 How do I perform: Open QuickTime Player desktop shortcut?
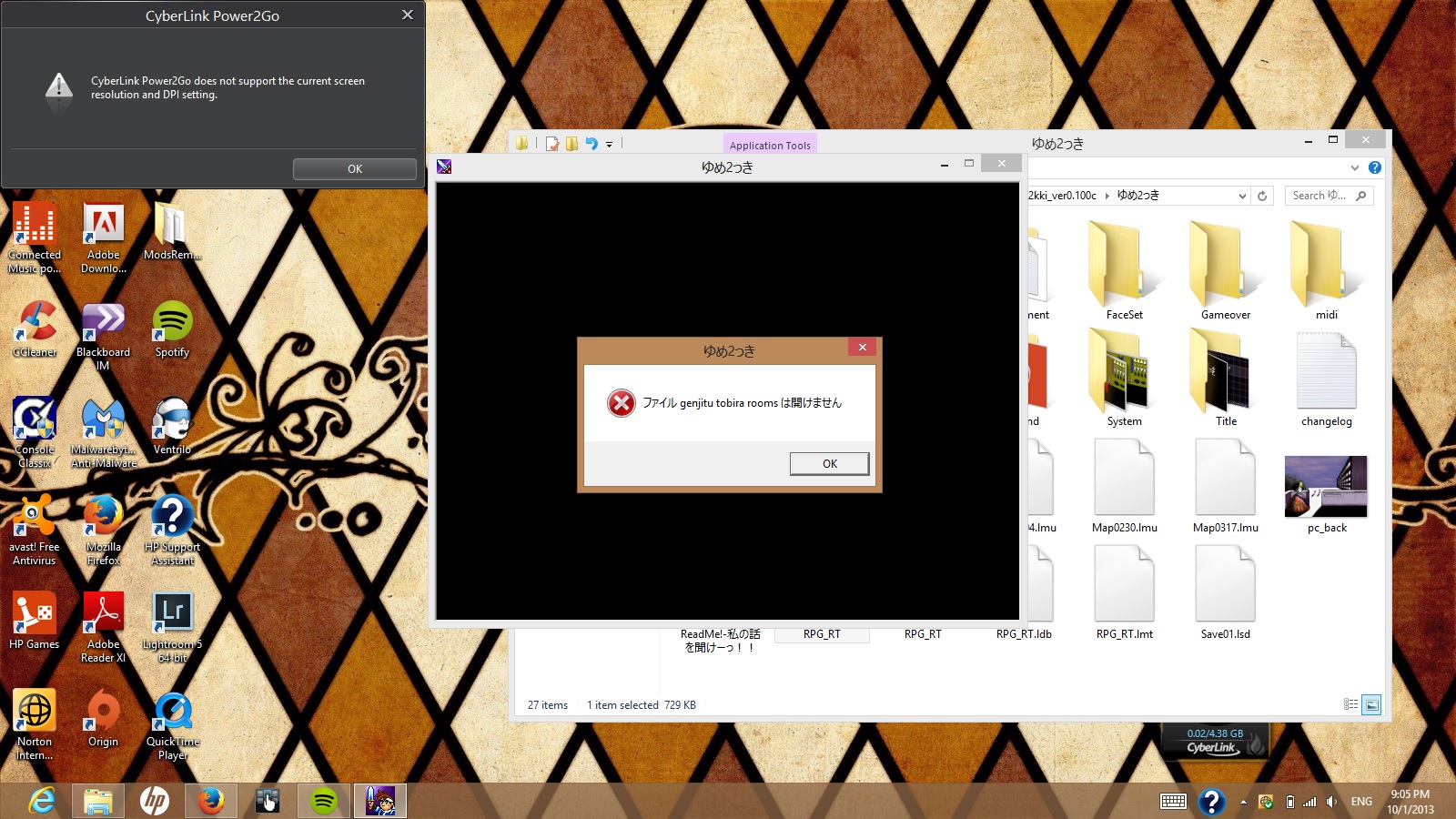click(x=172, y=724)
